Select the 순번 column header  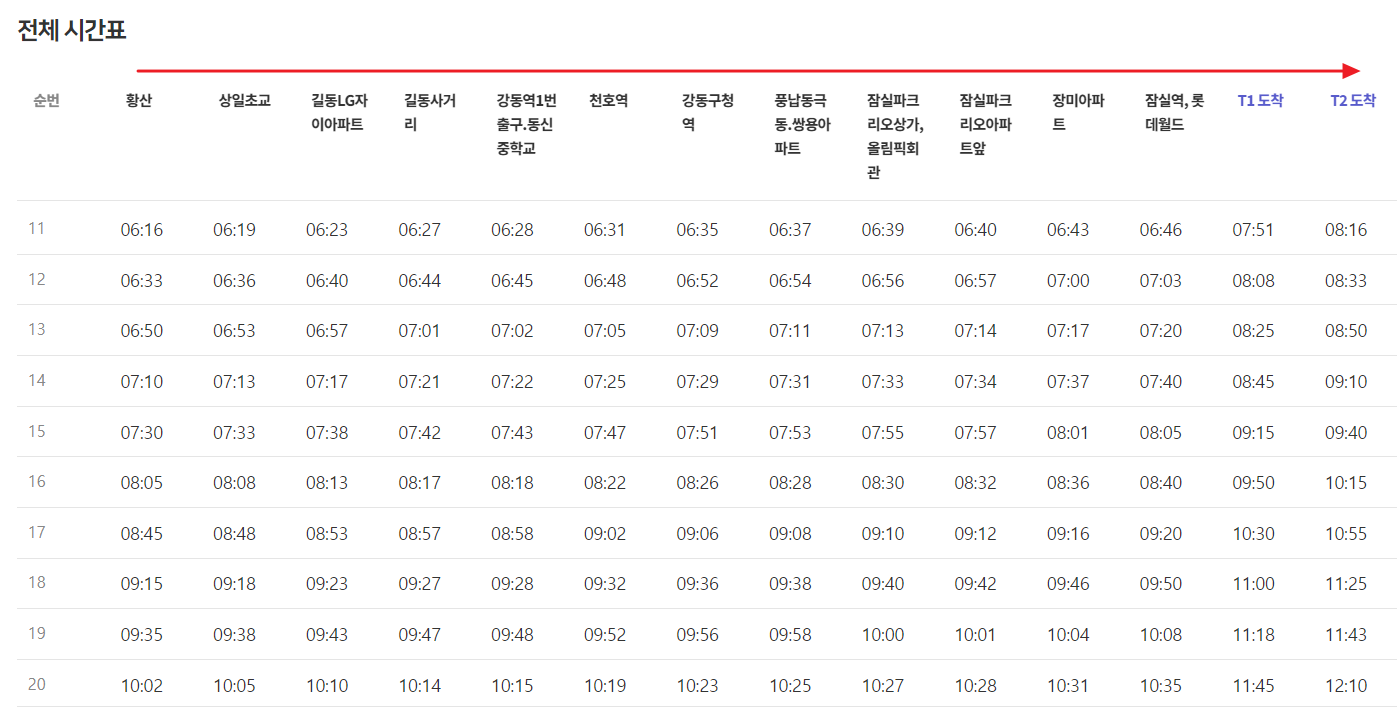pyautogui.click(x=46, y=100)
